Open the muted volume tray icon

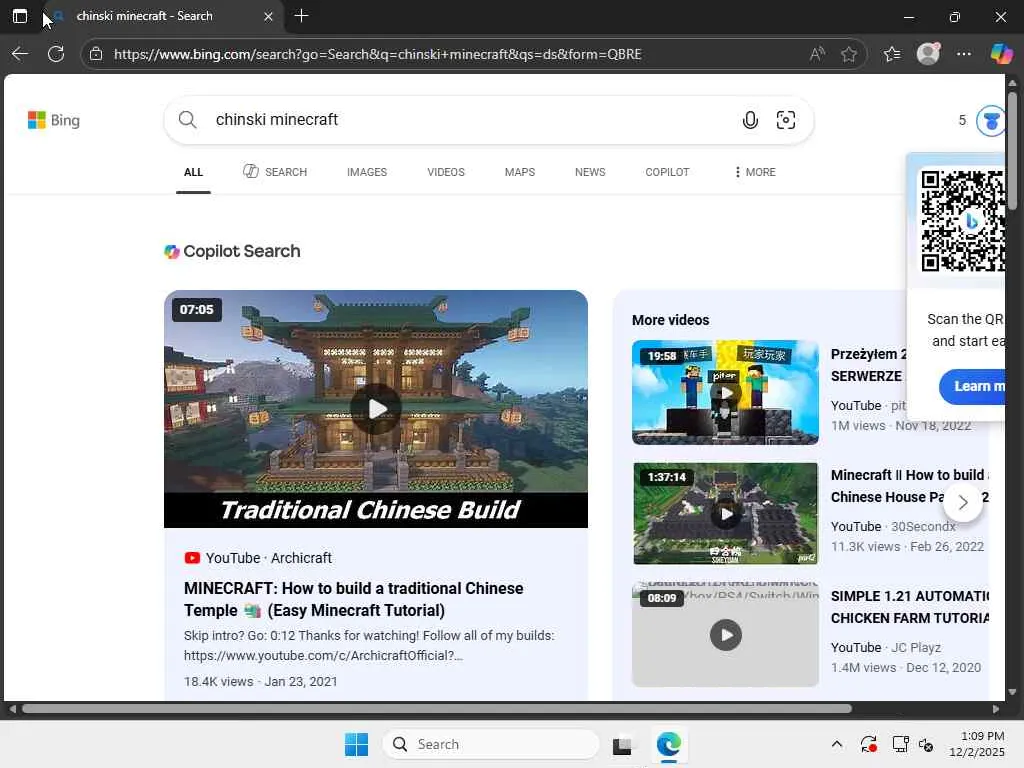click(x=926, y=745)
